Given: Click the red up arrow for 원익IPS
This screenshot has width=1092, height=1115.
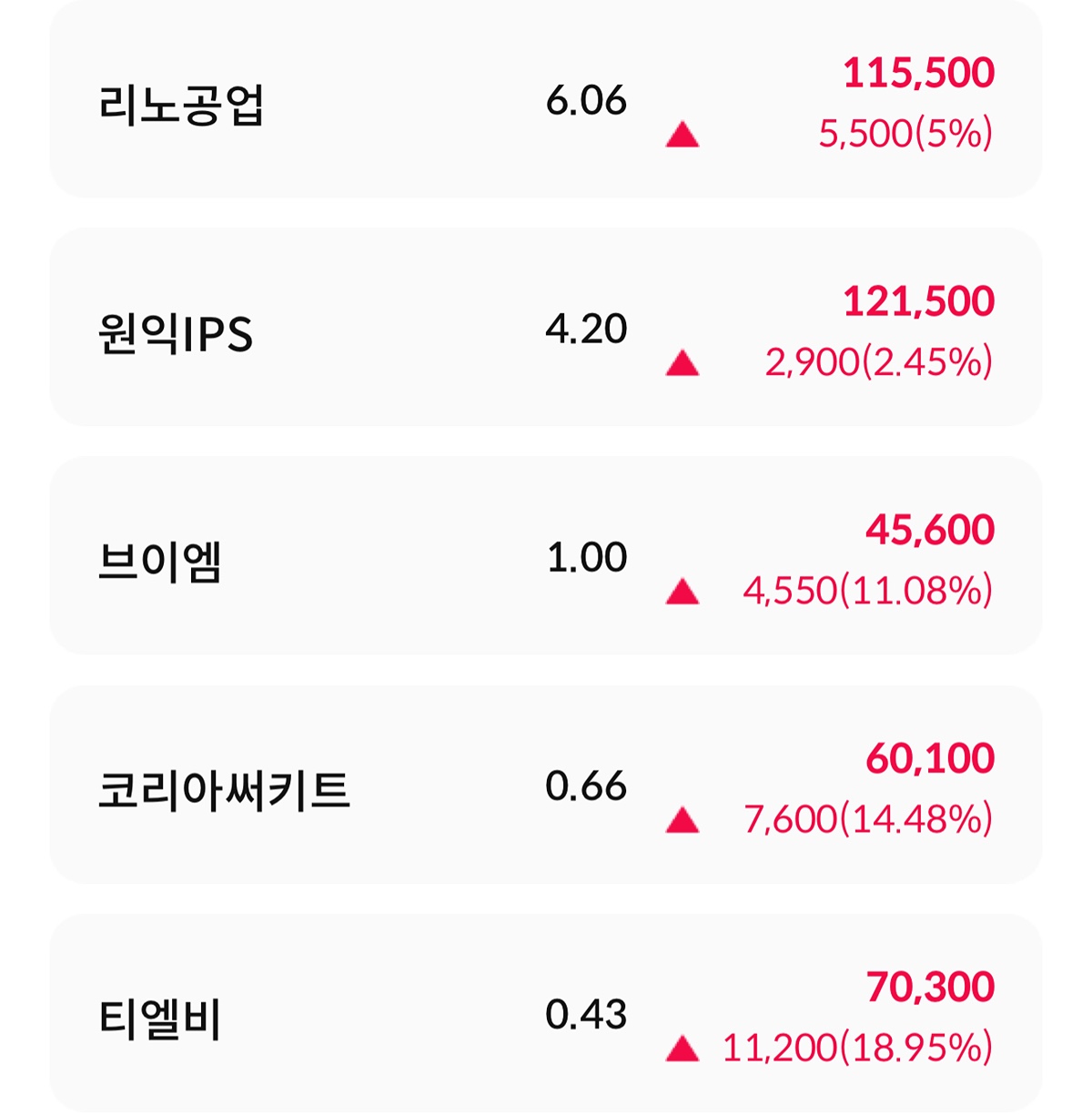Looking at the screenshot, I should pyautogui.click(x=682, y=364).
